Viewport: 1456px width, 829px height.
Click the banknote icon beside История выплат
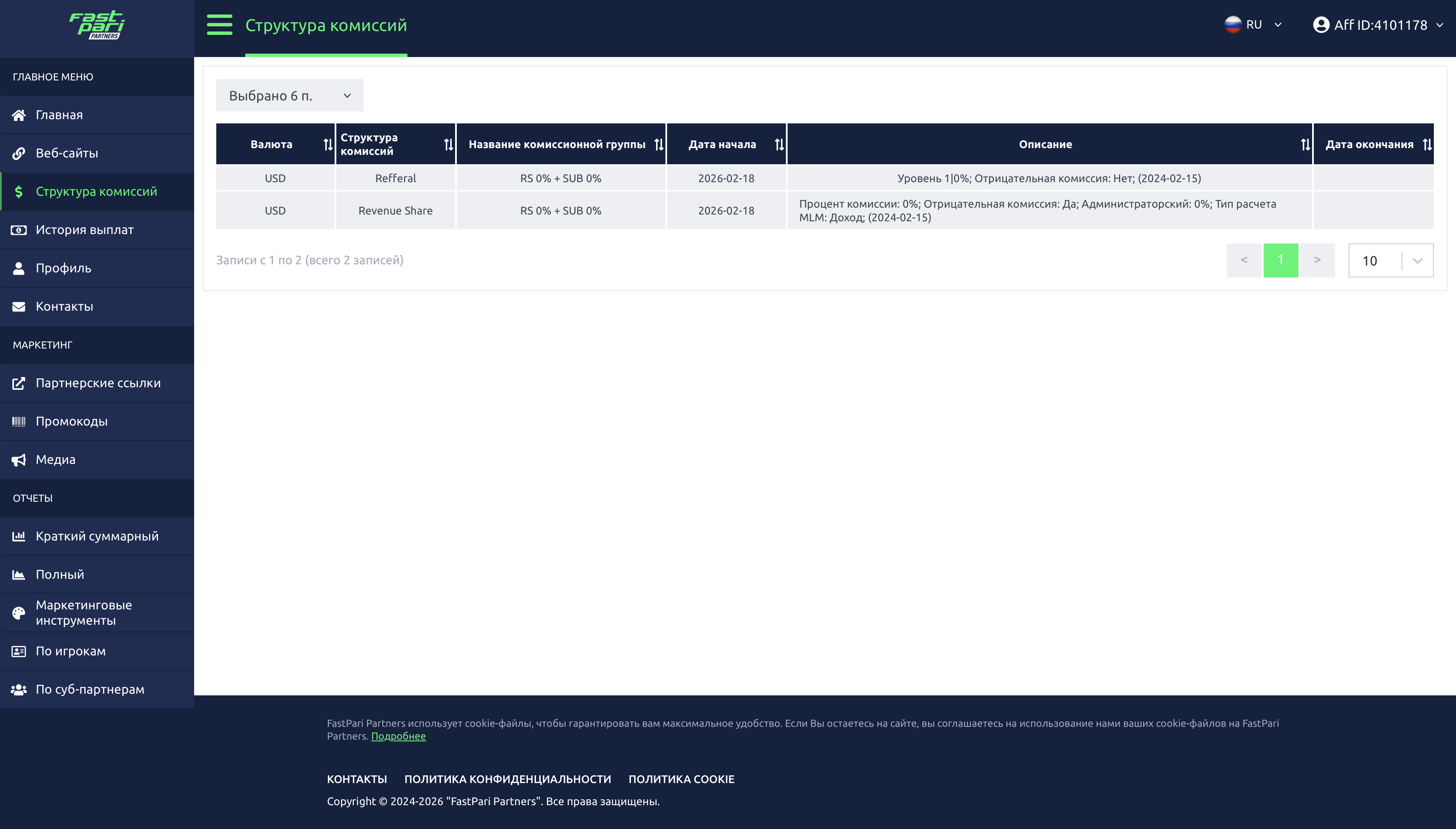(19, 230)
